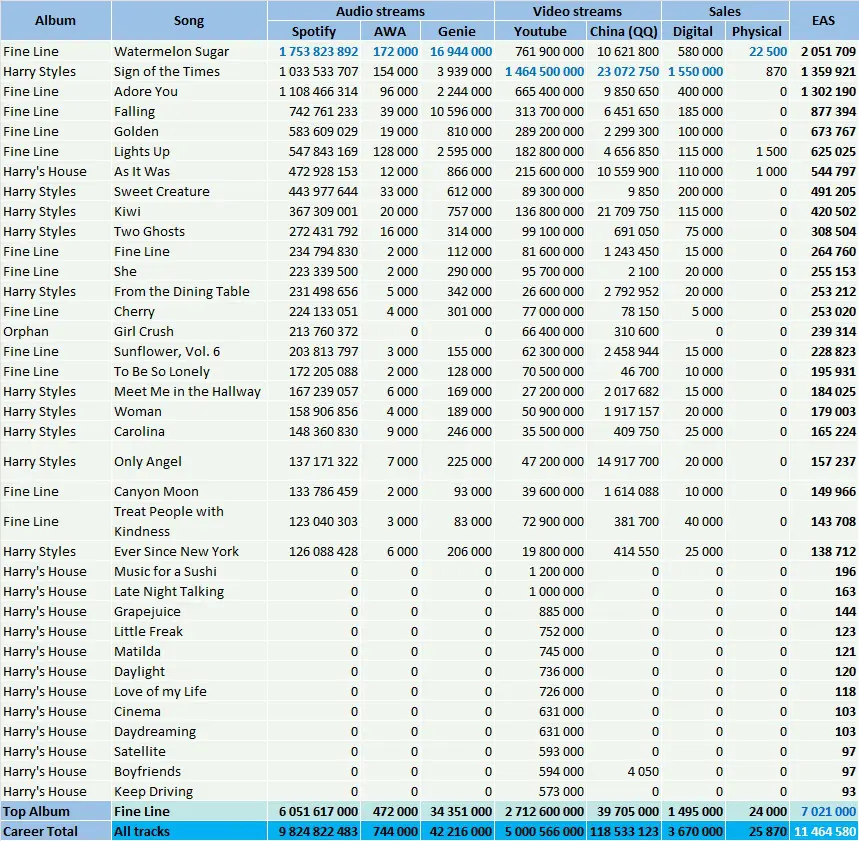Click Top Album EAS 7 021 000
This screenshot has height=841, width=859.
pyautogui.click(x=828, y=811)
